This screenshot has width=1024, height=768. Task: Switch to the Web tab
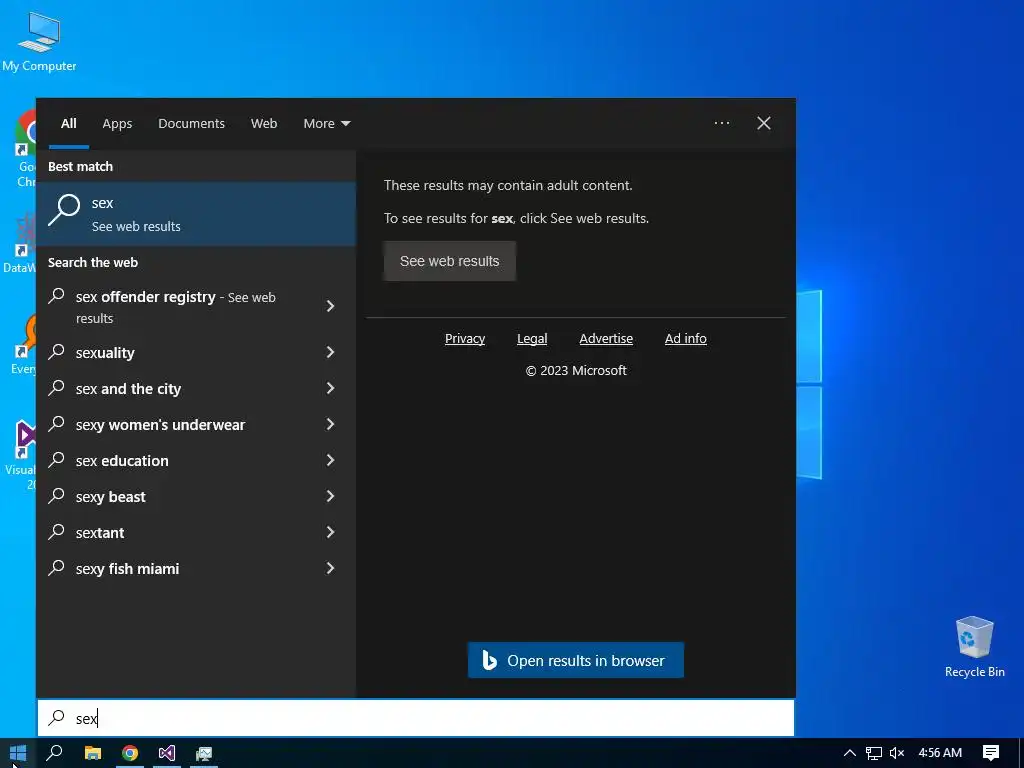pos(264,123)
